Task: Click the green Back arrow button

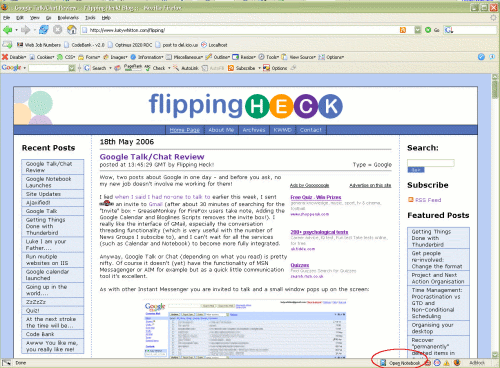Action: 7,30
